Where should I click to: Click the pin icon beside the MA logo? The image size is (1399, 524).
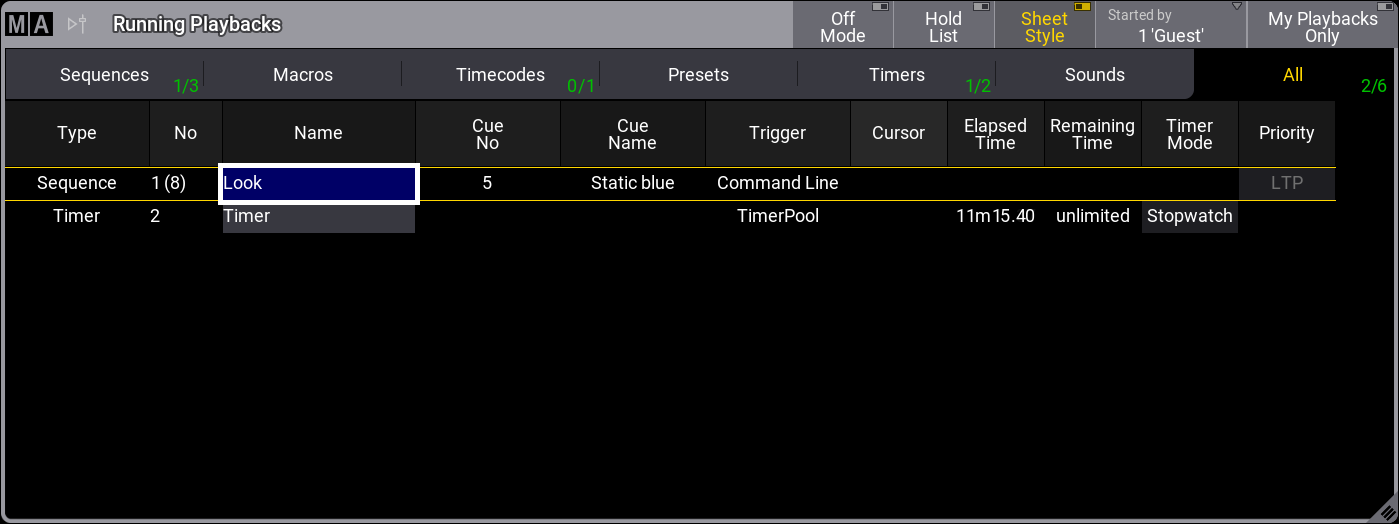point(77,24)
